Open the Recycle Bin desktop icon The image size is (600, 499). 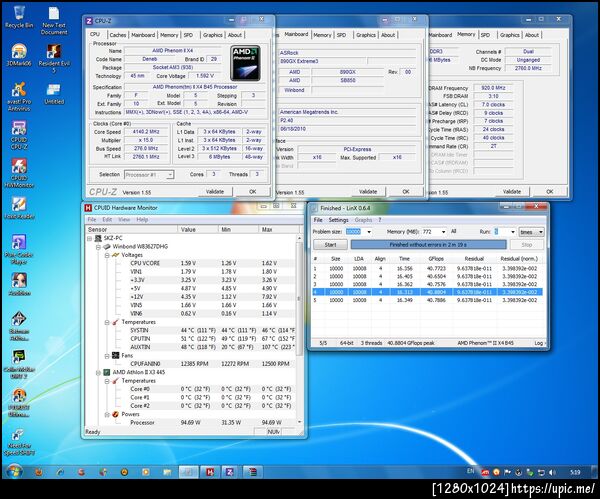[x=19, y=17]
